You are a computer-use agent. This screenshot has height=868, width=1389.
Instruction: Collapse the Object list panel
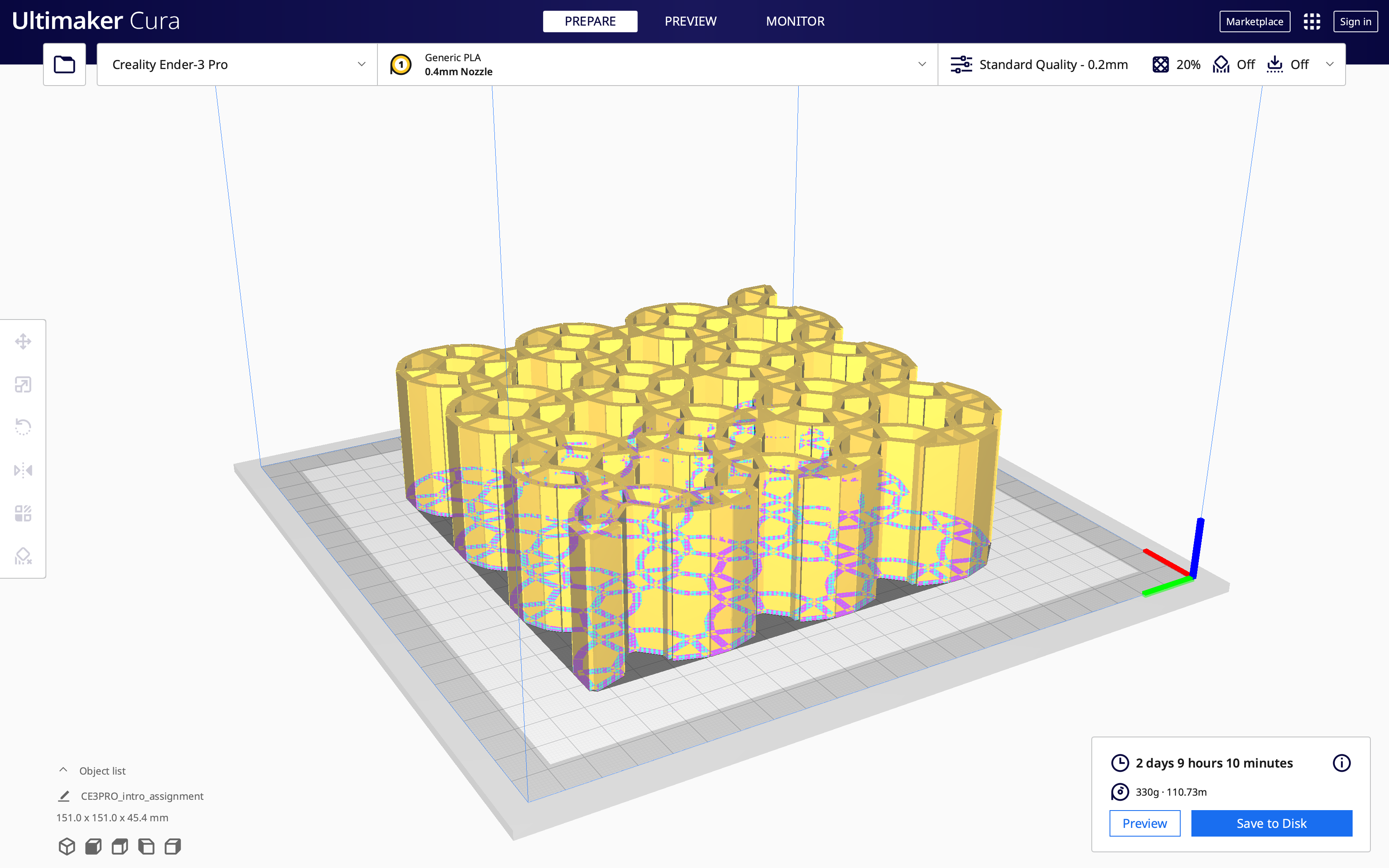point(63,770)
